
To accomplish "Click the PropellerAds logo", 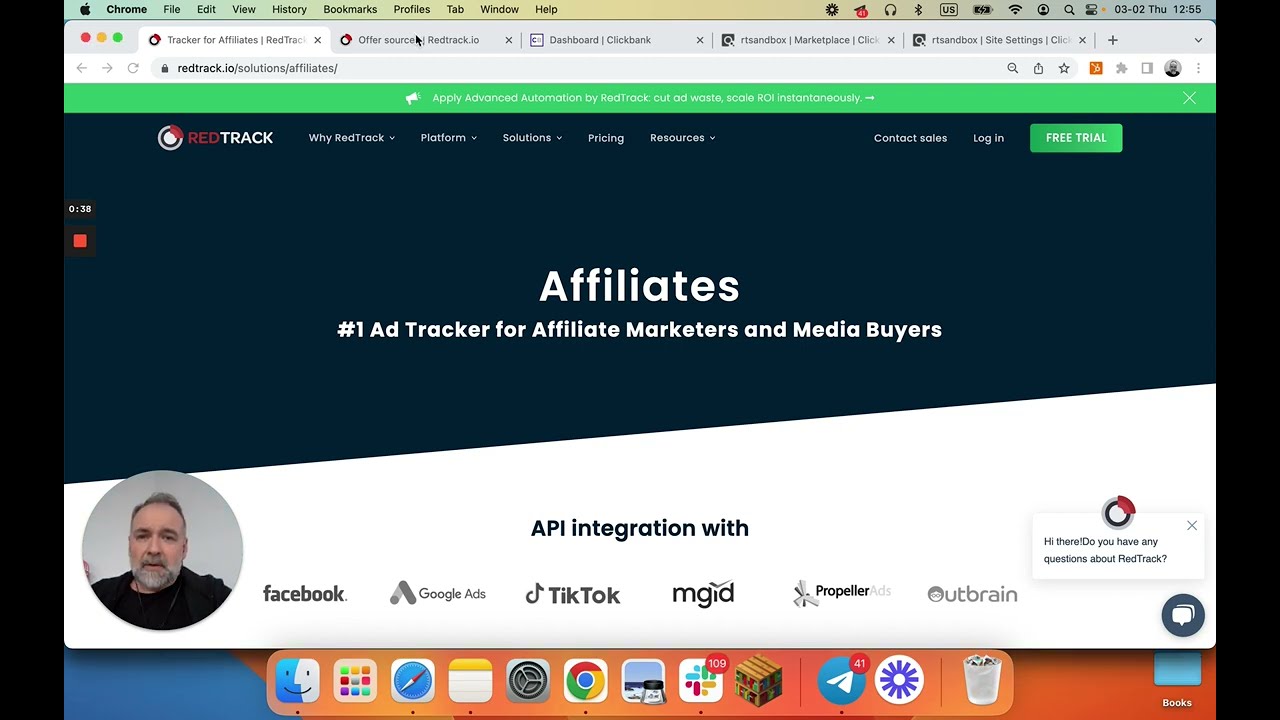I will point(841,593).
